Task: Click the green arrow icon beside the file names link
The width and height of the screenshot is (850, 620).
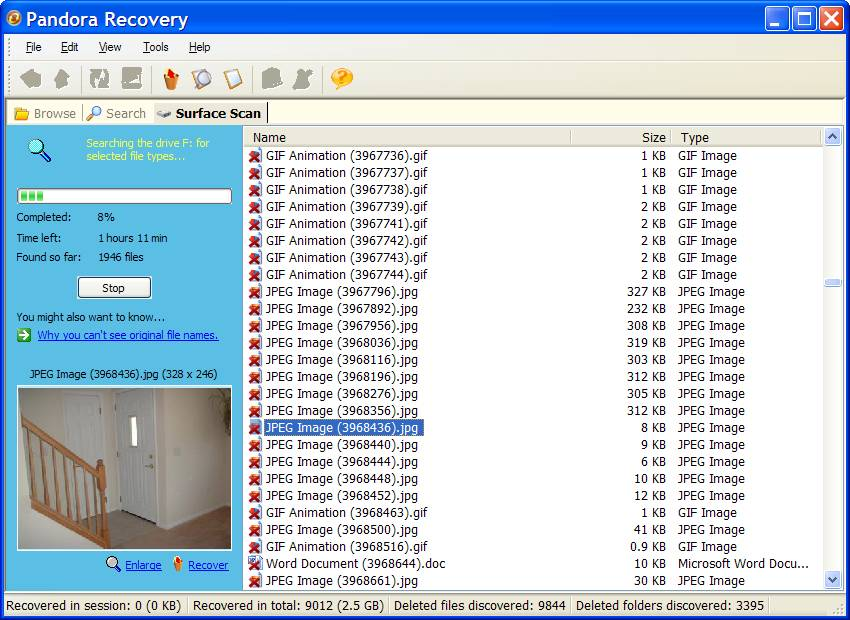Action: pyautogui.click(x=24, y=335)
